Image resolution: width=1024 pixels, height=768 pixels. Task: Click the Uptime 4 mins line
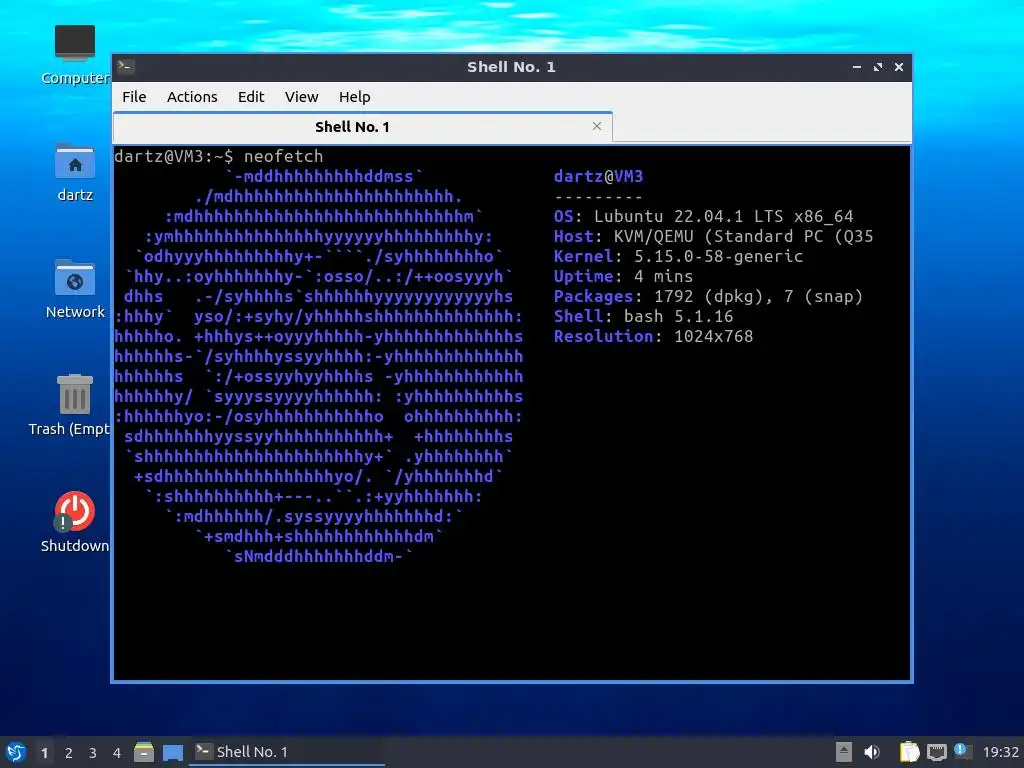623,276
